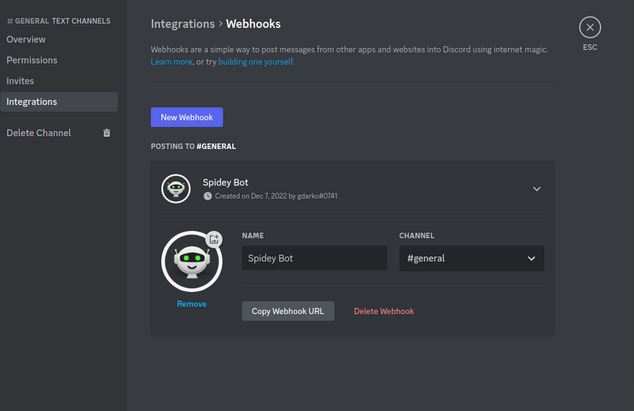Click the Created on Dec 7, 2022 text
634x411 pixels.
[276, 196]
